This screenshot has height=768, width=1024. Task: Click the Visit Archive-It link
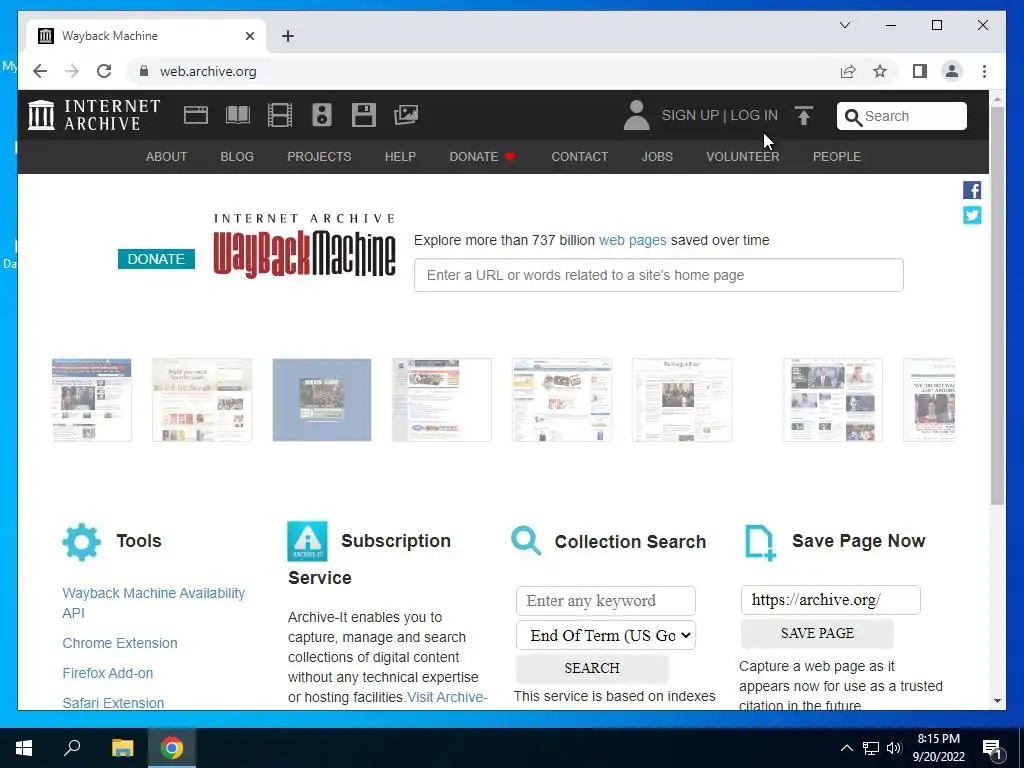[x=447, y=697]
